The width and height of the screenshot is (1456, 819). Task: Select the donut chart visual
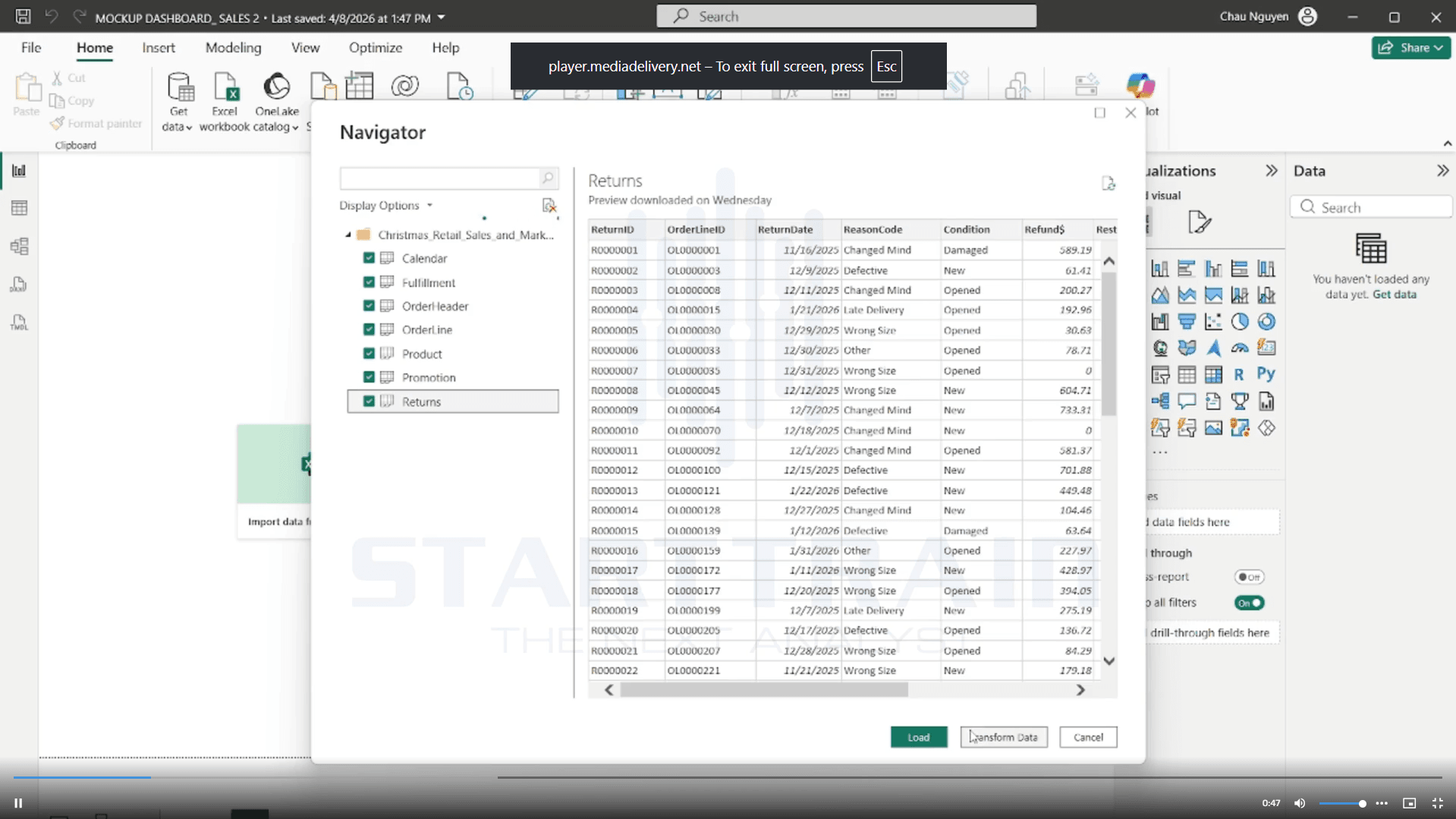point(1266,322)
